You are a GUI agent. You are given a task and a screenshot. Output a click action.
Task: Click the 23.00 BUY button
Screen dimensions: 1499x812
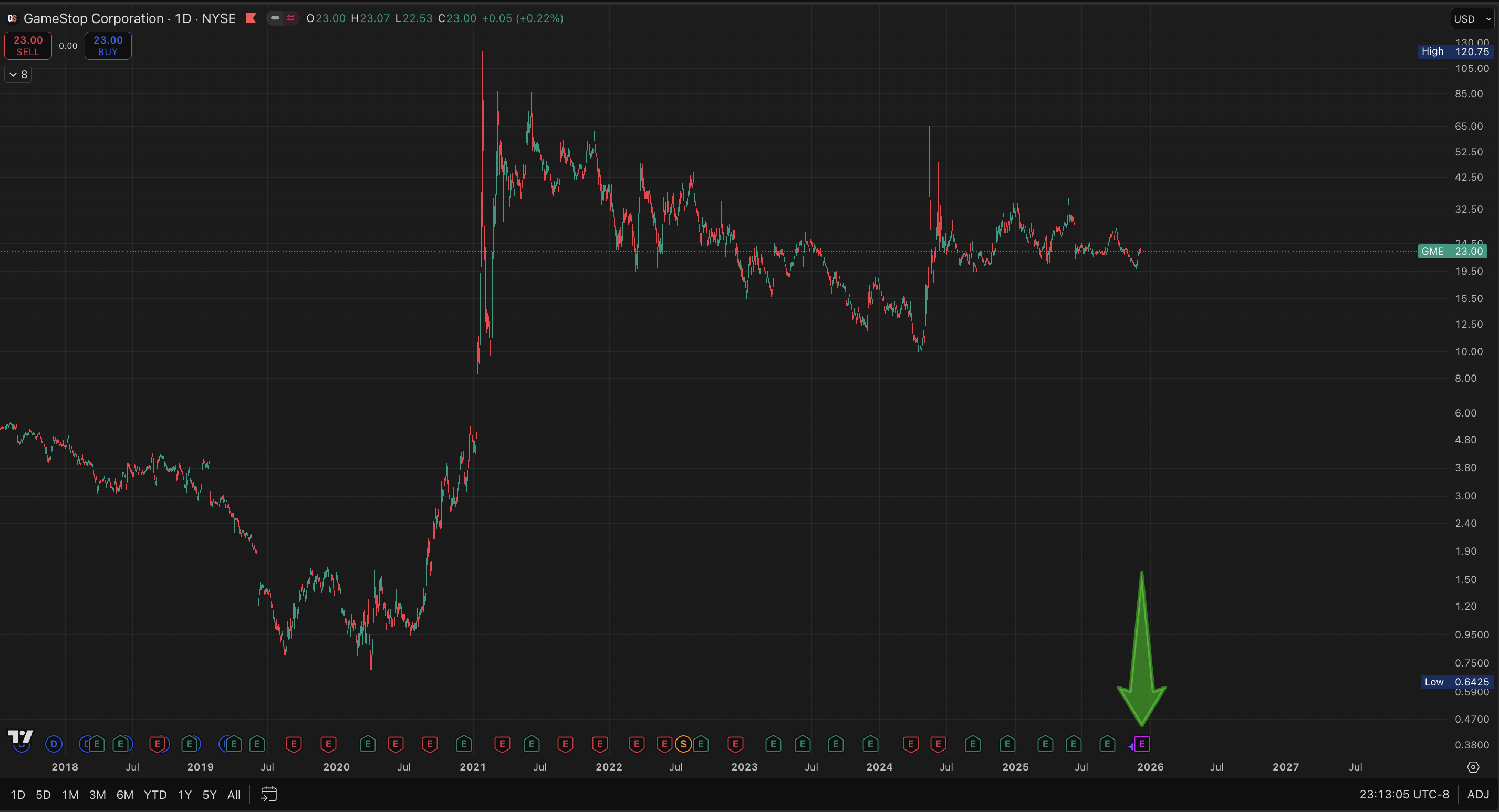tap(108, 45)
